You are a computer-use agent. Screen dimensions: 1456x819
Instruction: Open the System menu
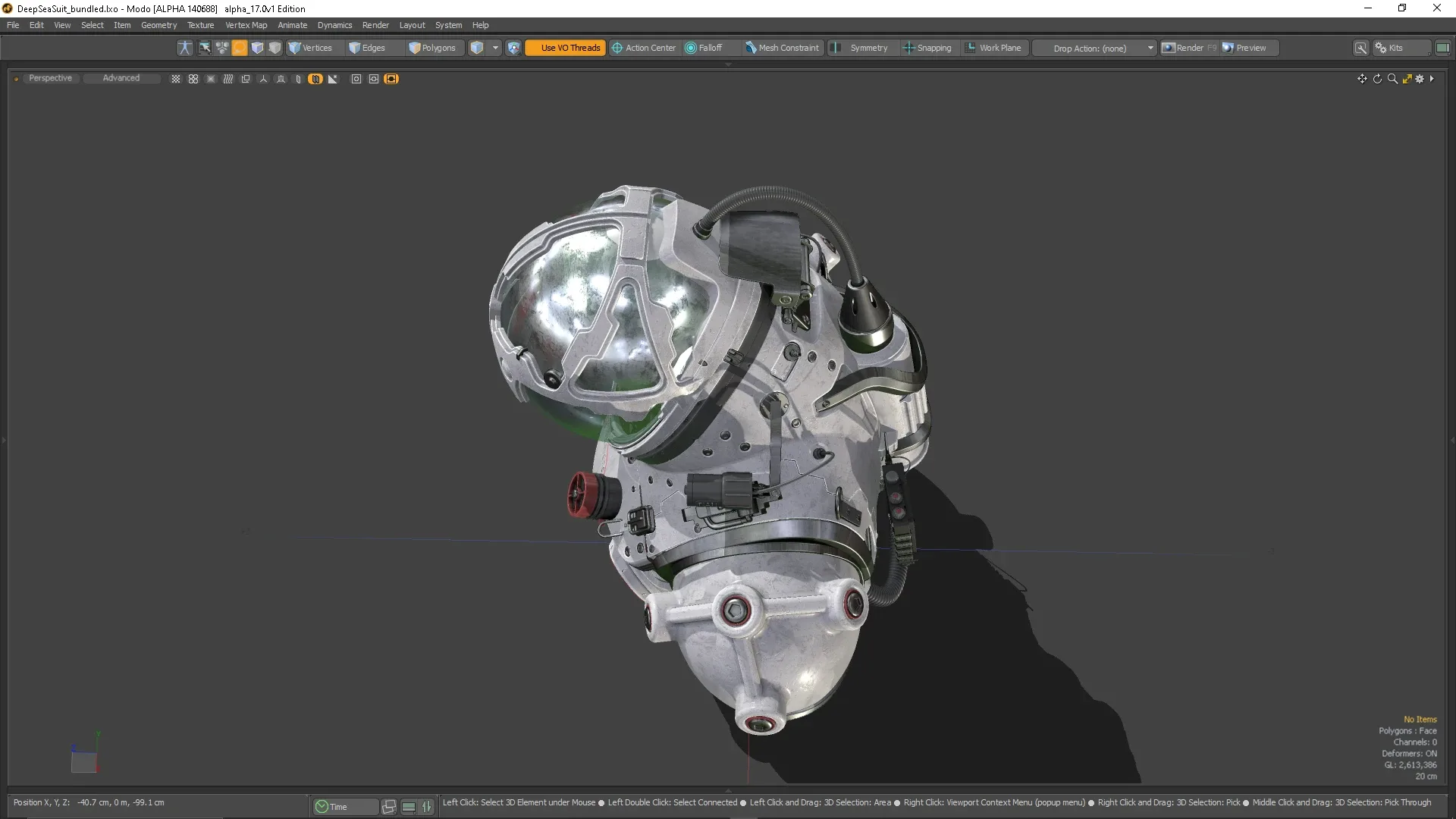click(x=448, y=25)
